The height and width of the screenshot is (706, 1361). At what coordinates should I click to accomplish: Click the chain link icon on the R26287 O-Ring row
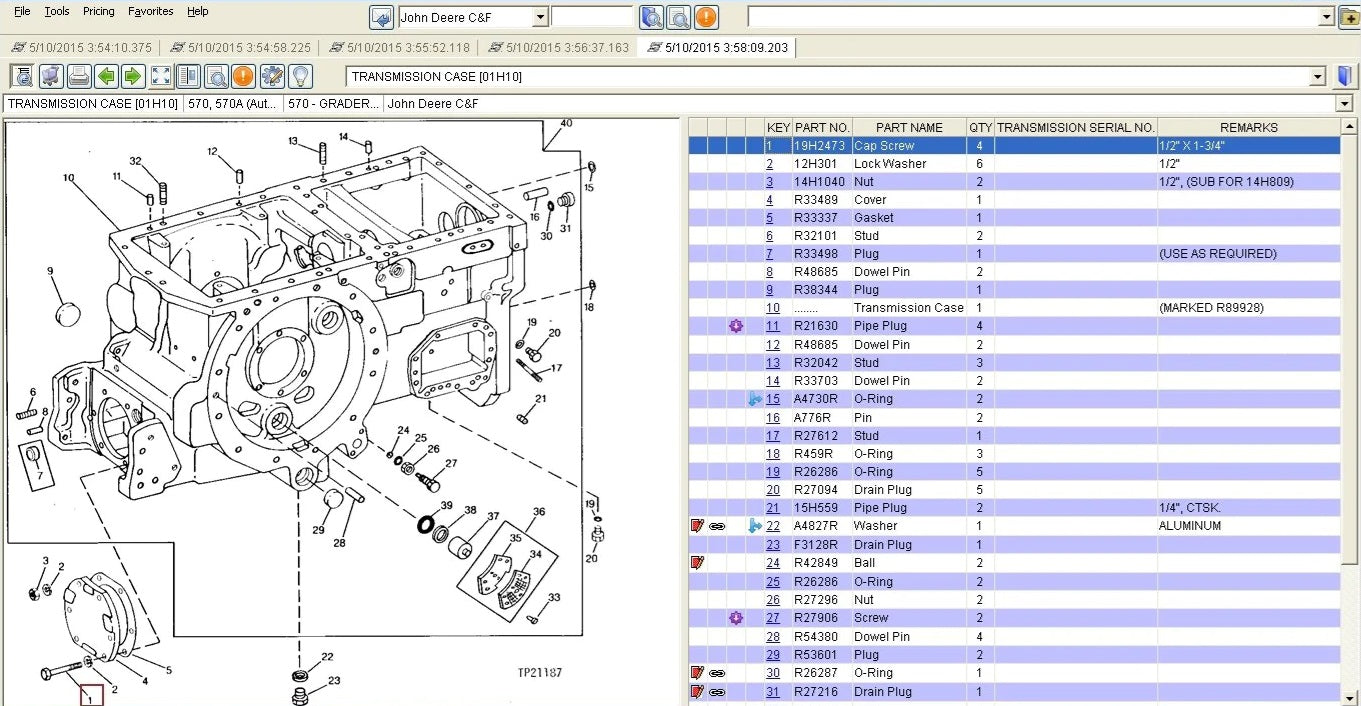(717, 673)
